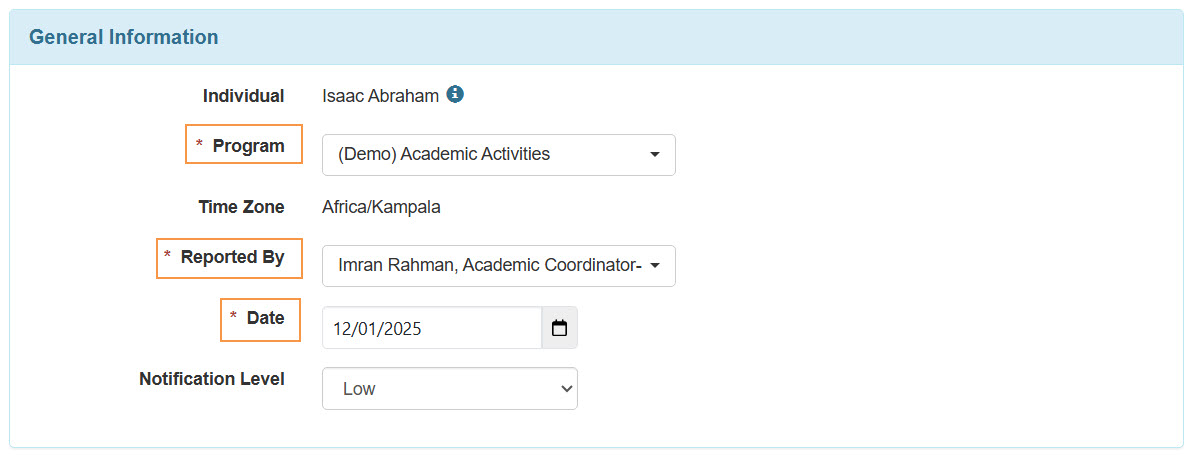Click the Notification Level label
The image size is (1191, 457).
click(x=212, y=379)
